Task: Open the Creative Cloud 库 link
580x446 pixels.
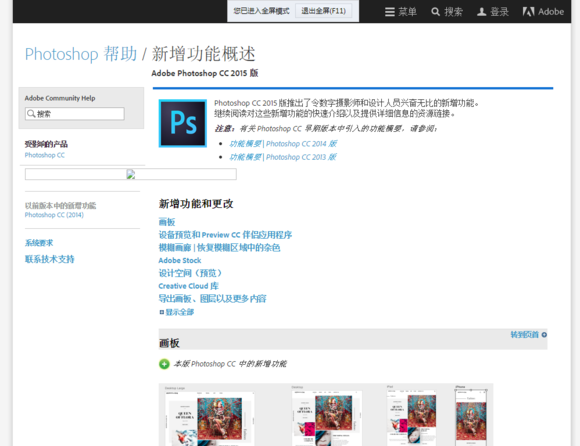Action: [188, 286]
